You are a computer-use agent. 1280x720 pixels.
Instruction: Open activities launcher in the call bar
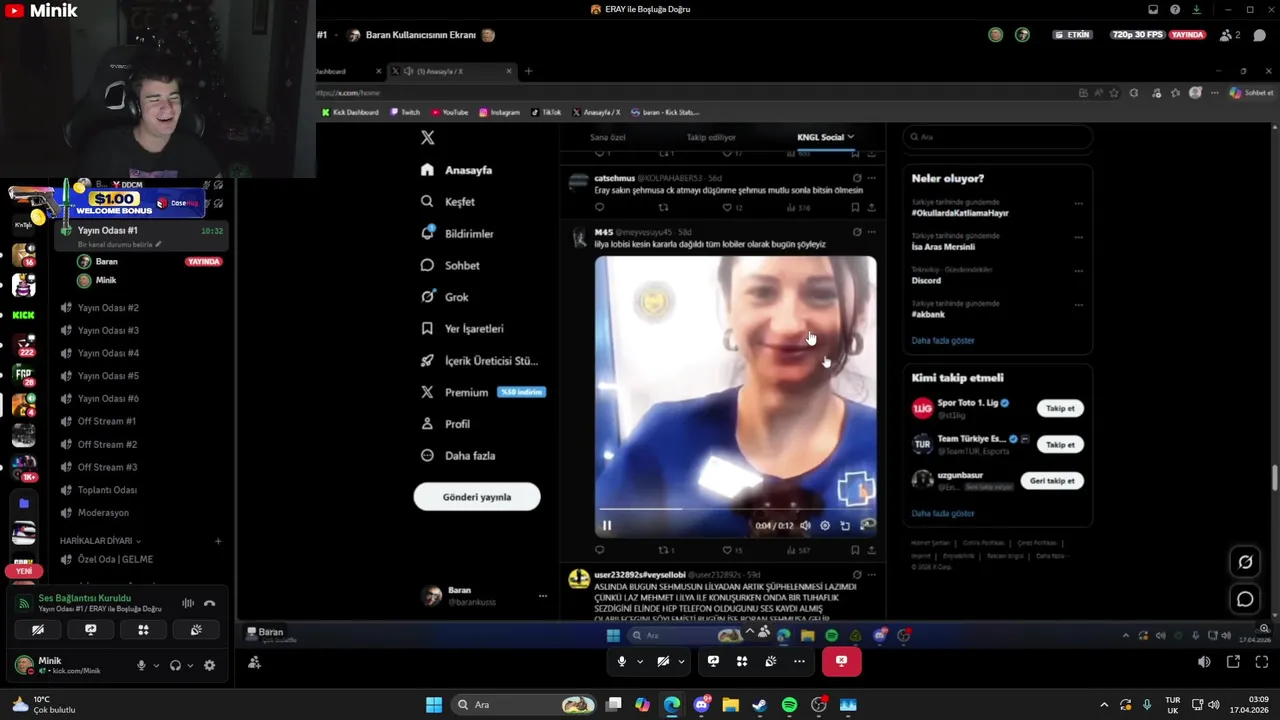742,661
